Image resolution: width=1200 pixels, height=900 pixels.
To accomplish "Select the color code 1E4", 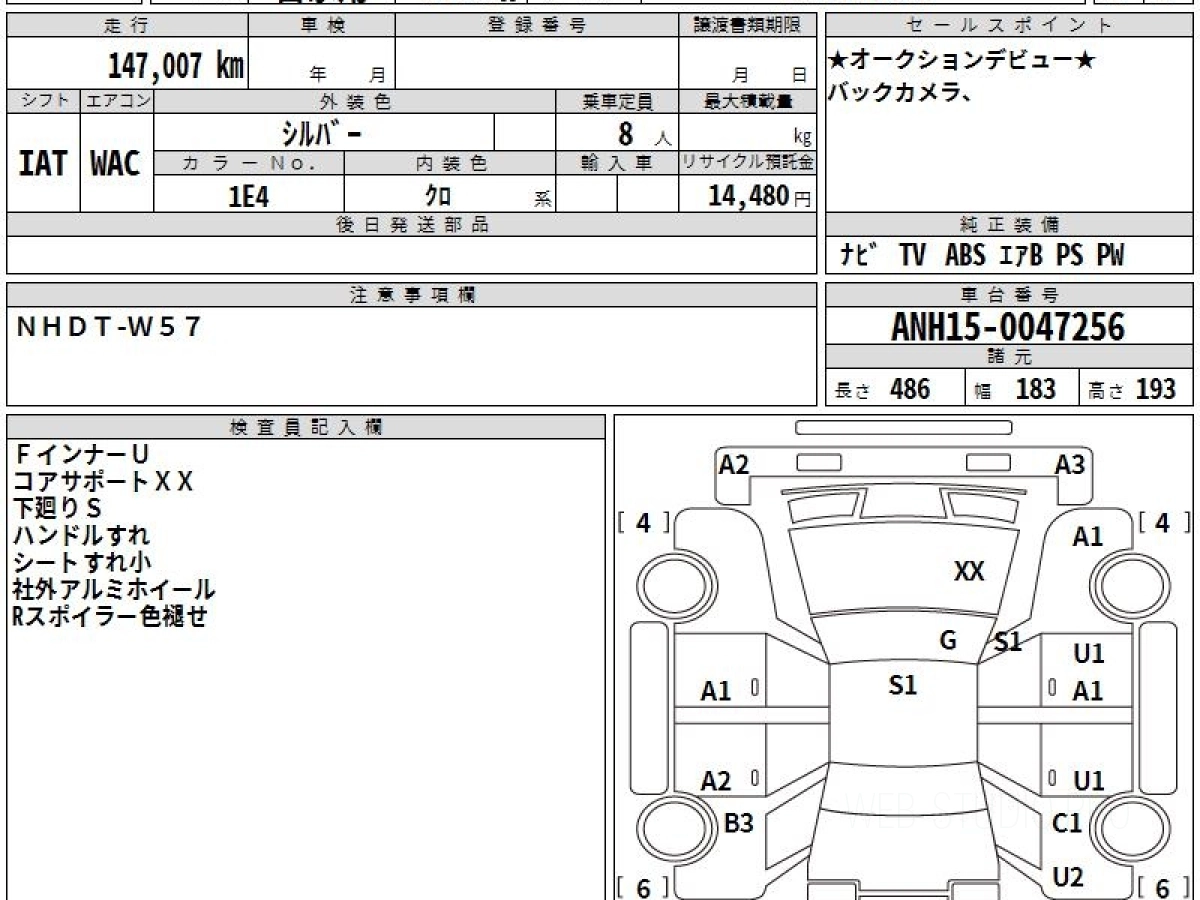I will coord(249,195).
